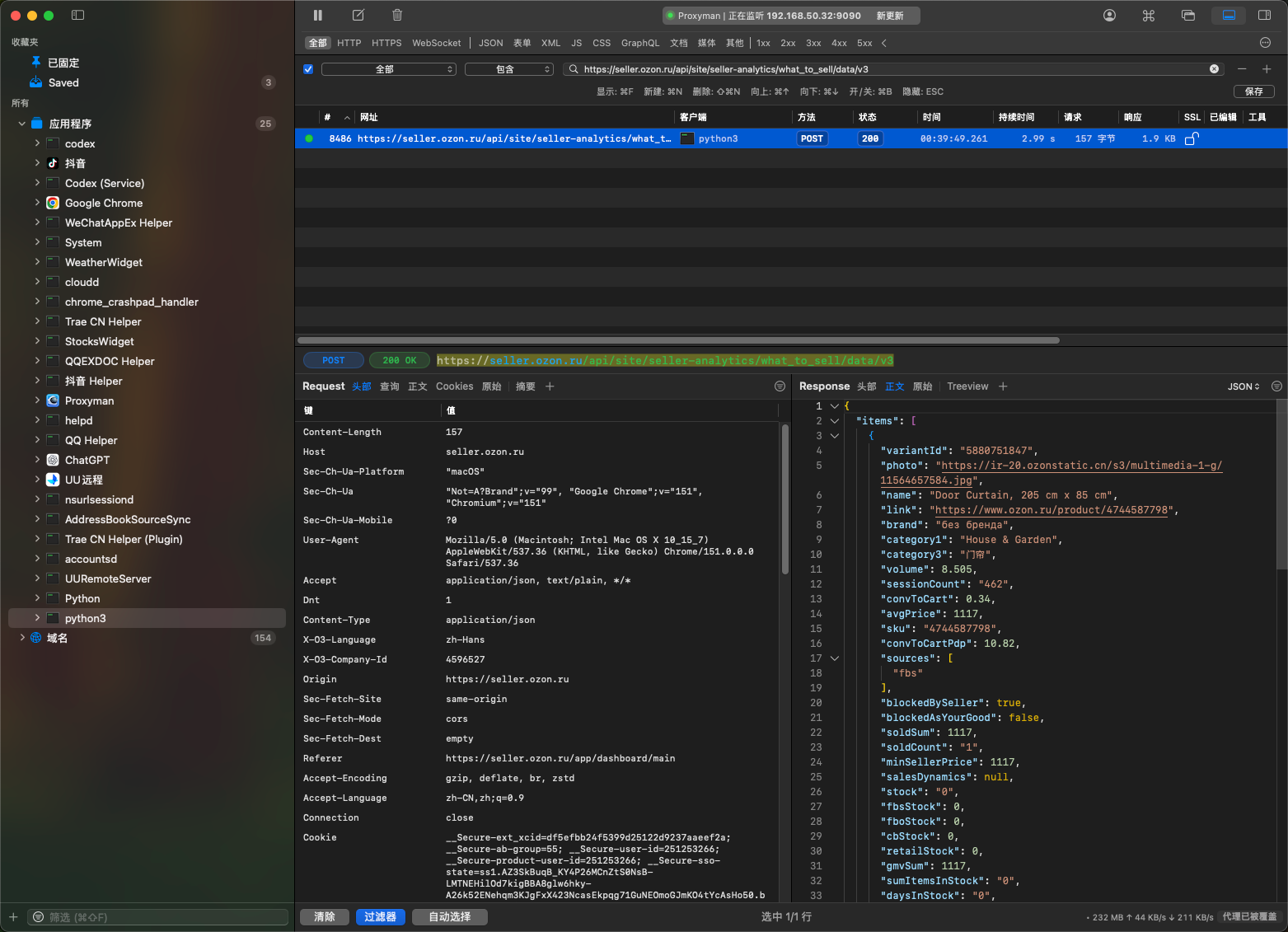Open the Saved item in the sidebar
The height and width of the screenshot is (932, 1288).
point(63,82)
